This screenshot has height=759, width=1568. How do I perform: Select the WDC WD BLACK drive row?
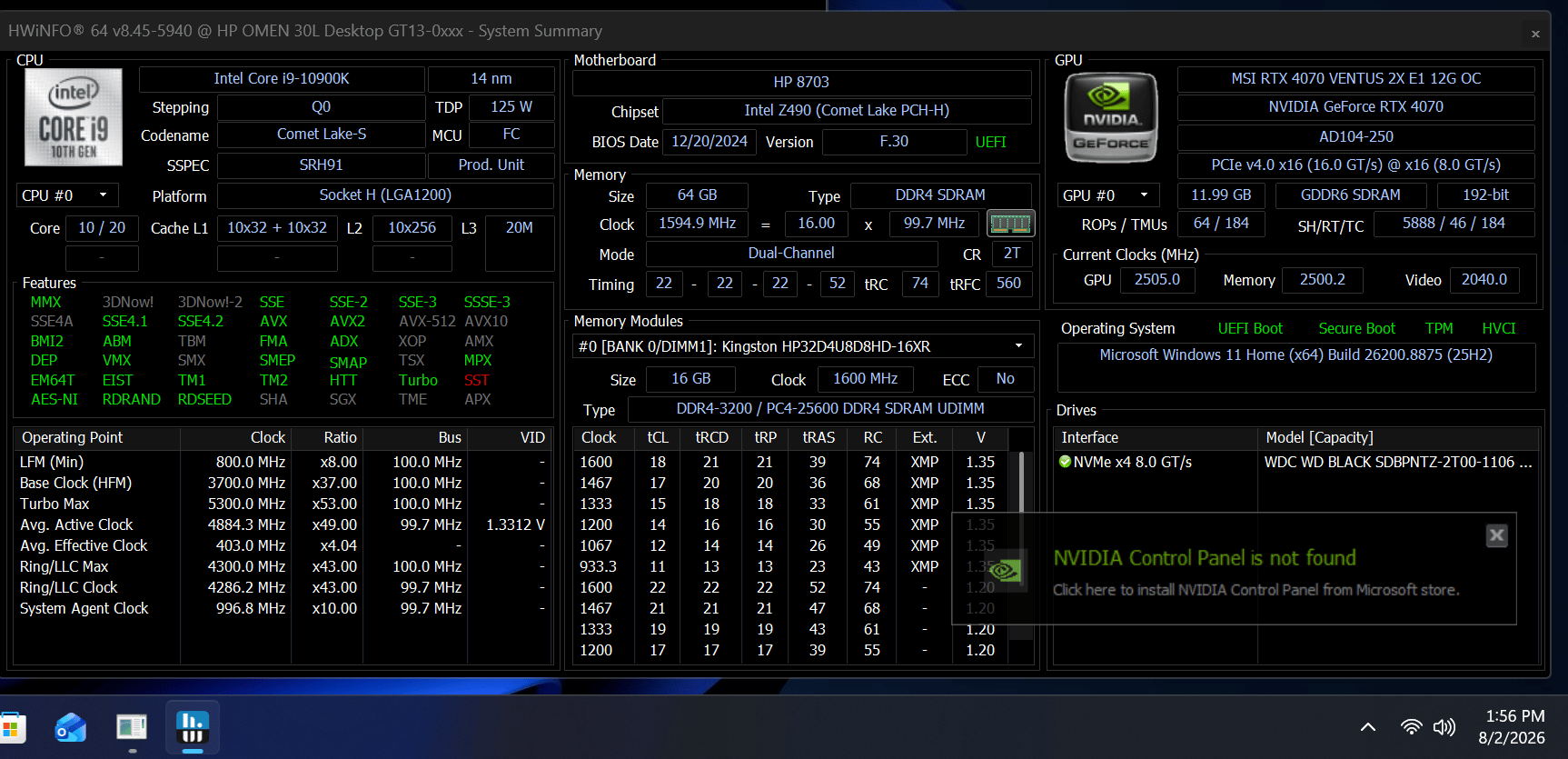pos(1297,462)
